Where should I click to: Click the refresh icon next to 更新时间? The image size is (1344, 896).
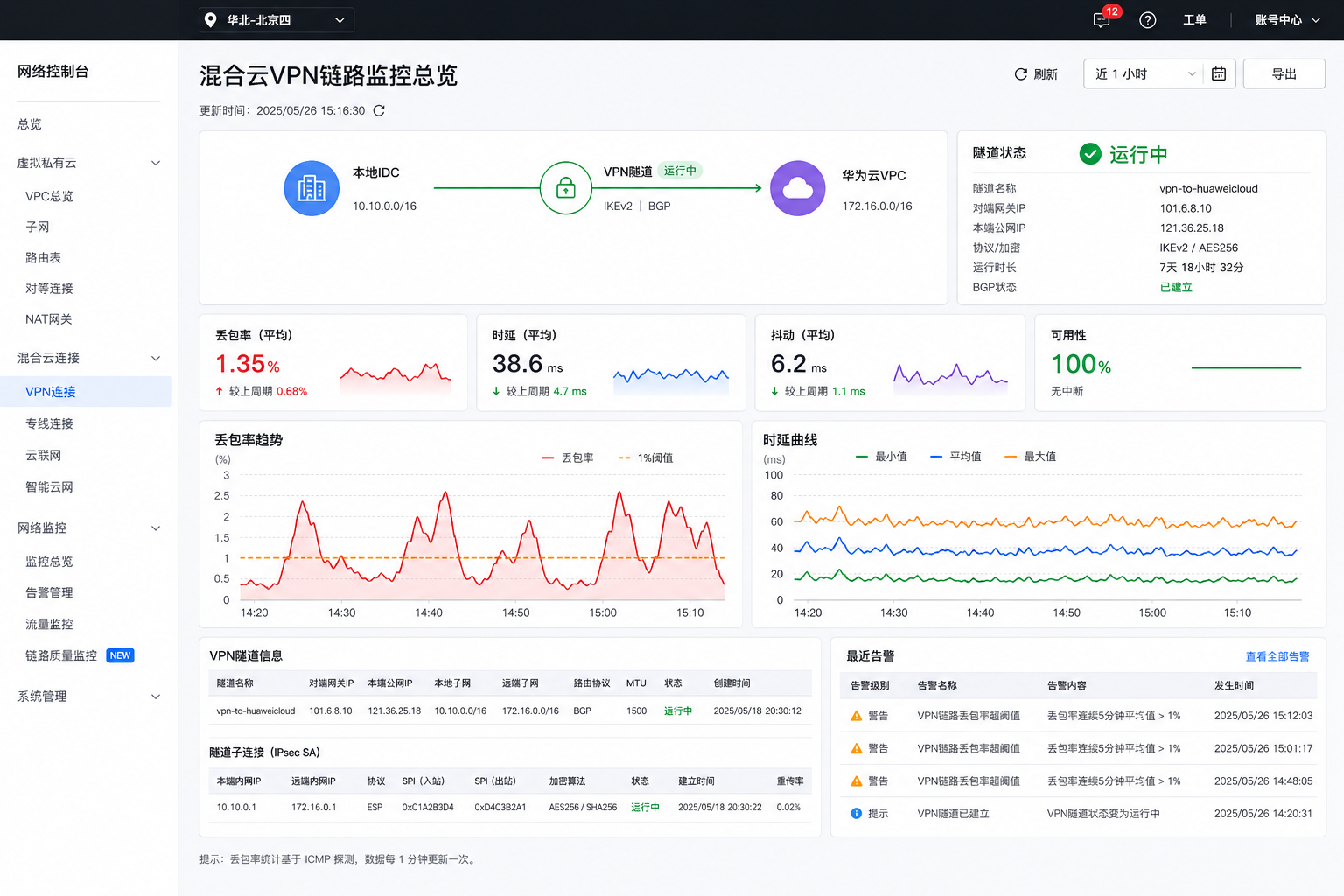click(x=379, y=110)
